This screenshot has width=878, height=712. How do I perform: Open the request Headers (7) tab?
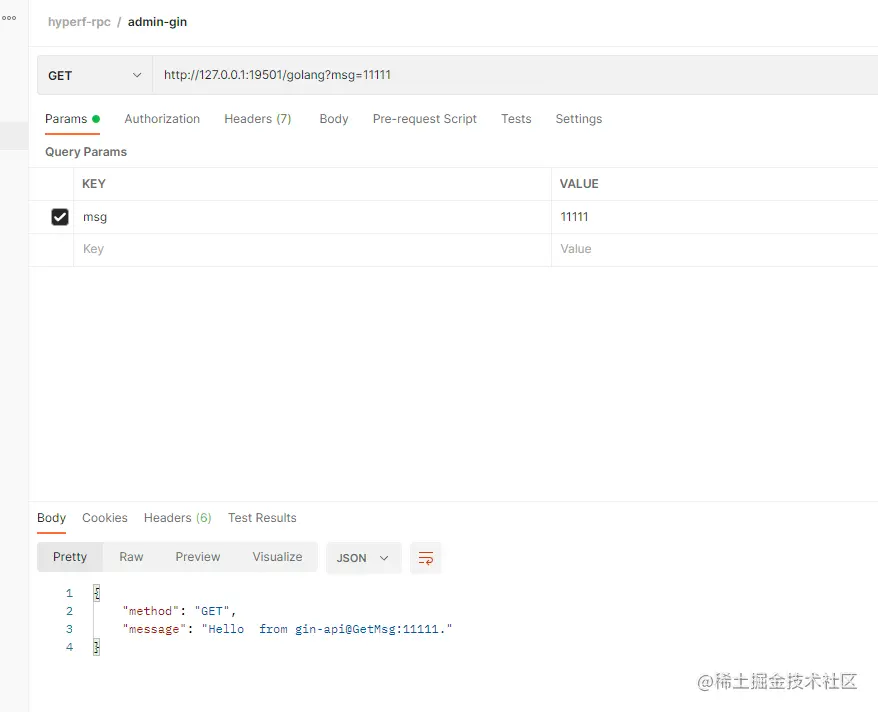click(x=258, y=119)
